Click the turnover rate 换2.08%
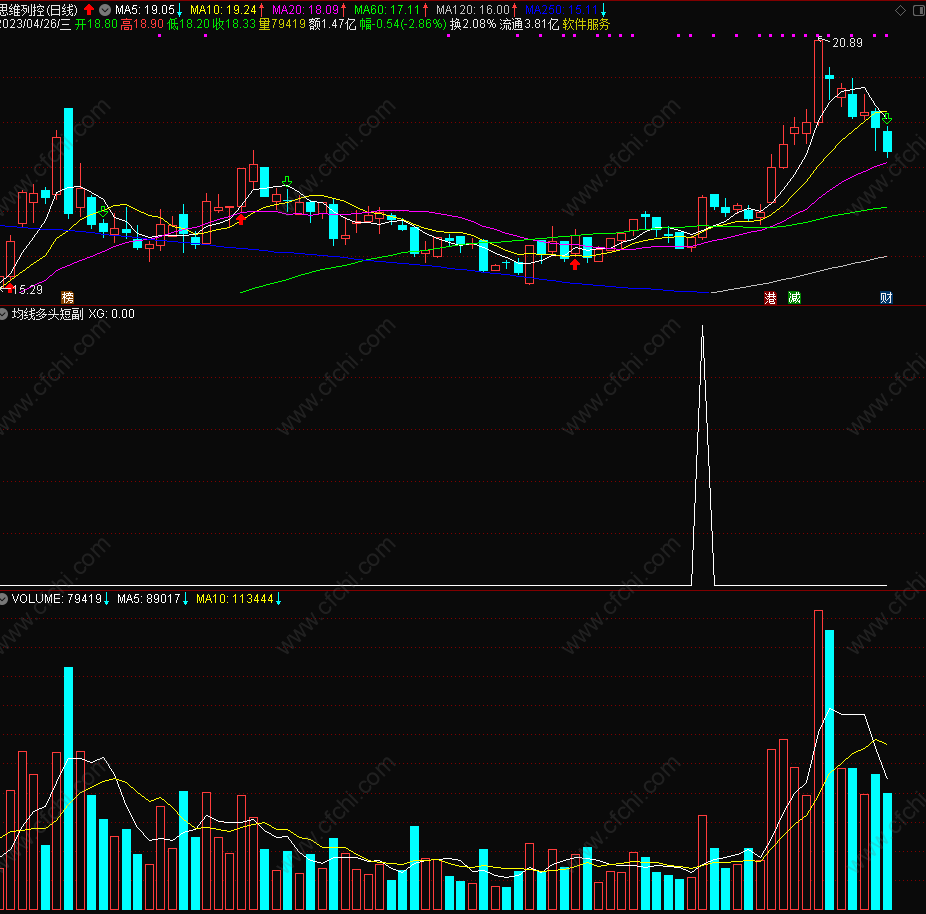The width and height of the screenshot is (926, 914). pos(473,24)
